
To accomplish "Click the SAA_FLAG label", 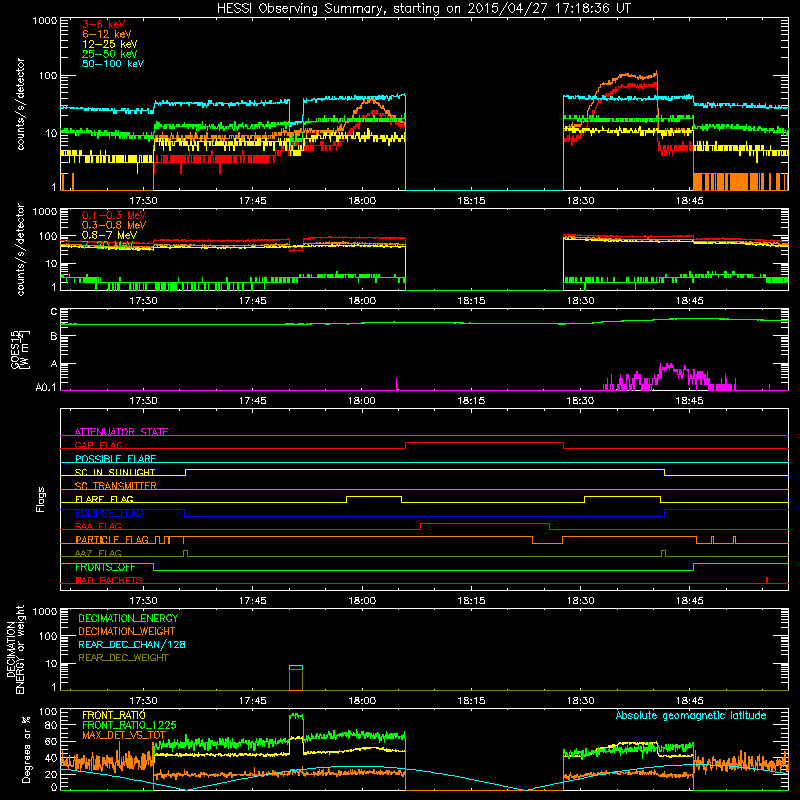I will coord(98,526).
